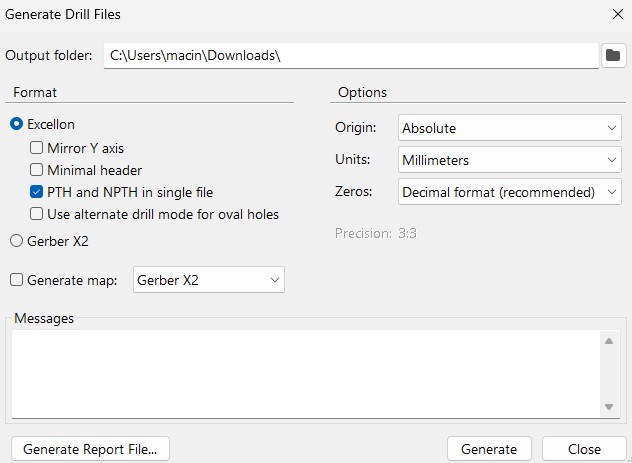Toggle the Generate map checkbox

[17, 281]
